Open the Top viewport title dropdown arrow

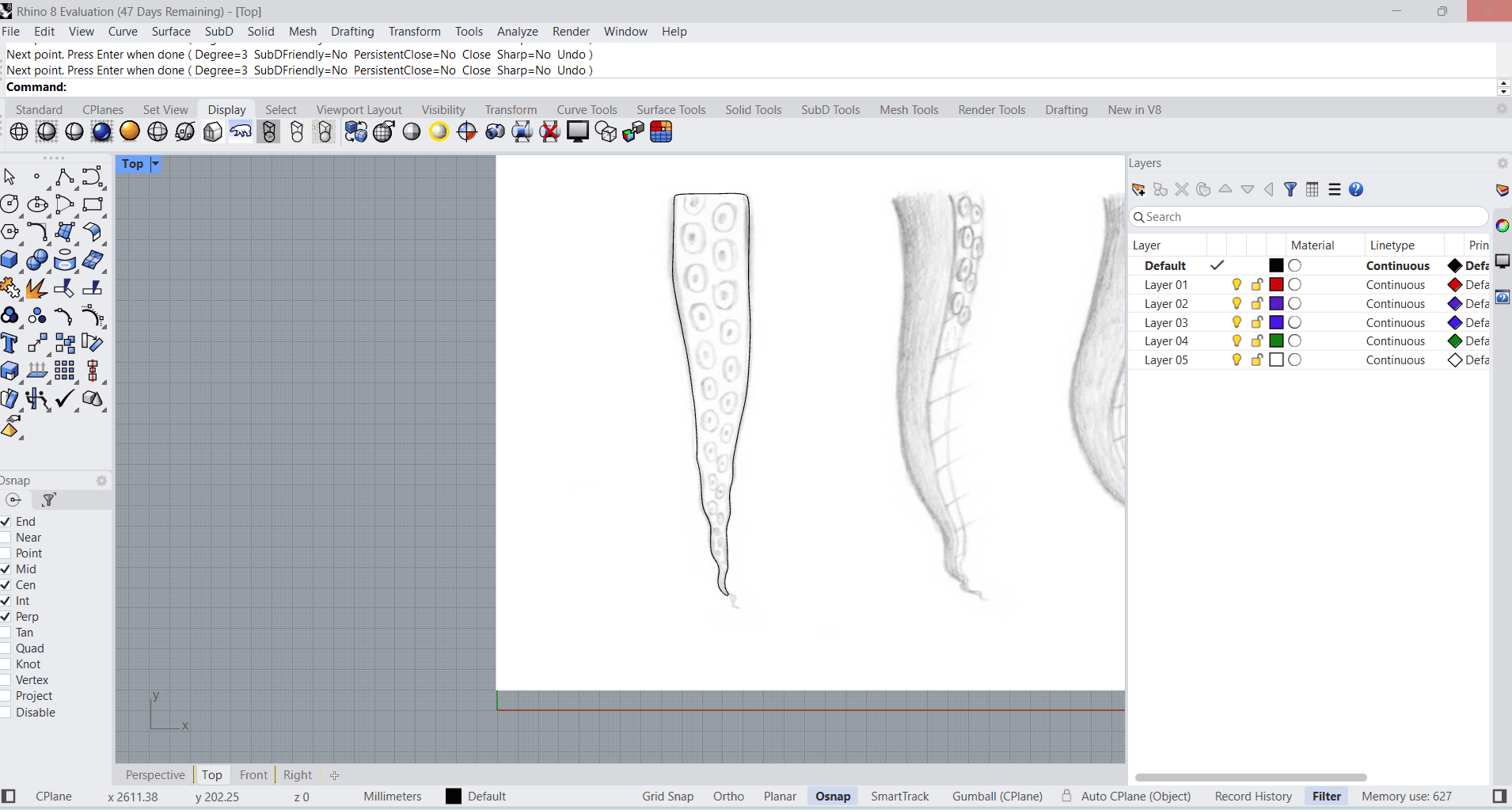tap(155, 164)
